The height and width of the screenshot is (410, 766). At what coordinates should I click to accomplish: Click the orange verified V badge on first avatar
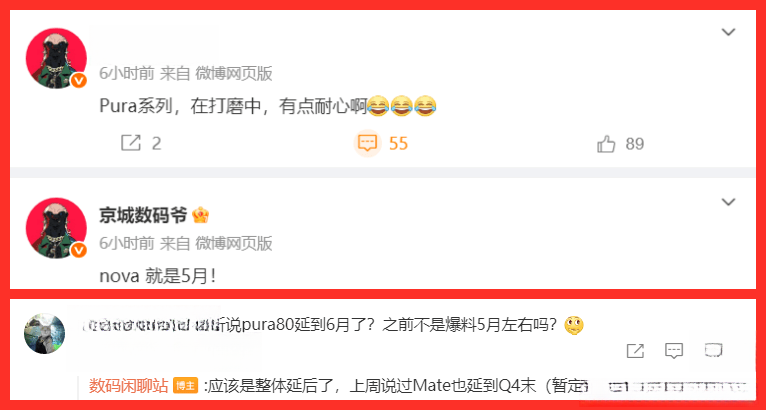click(x=79, y=81)
